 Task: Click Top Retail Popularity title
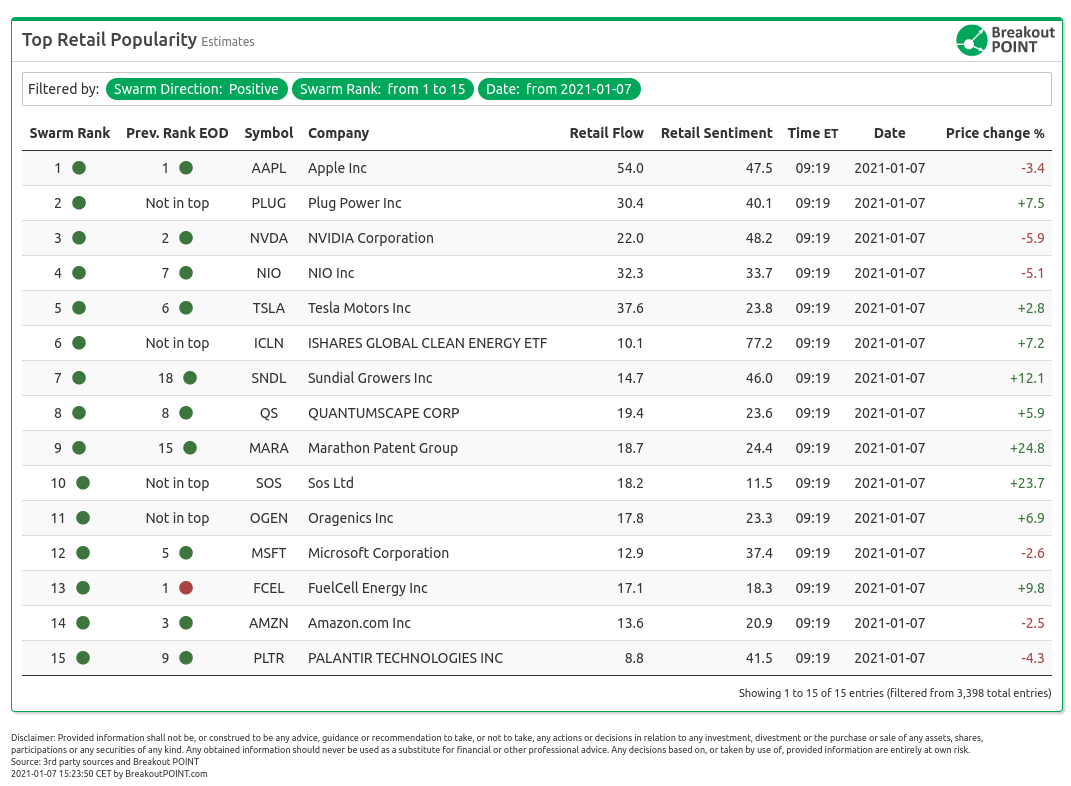110,40
